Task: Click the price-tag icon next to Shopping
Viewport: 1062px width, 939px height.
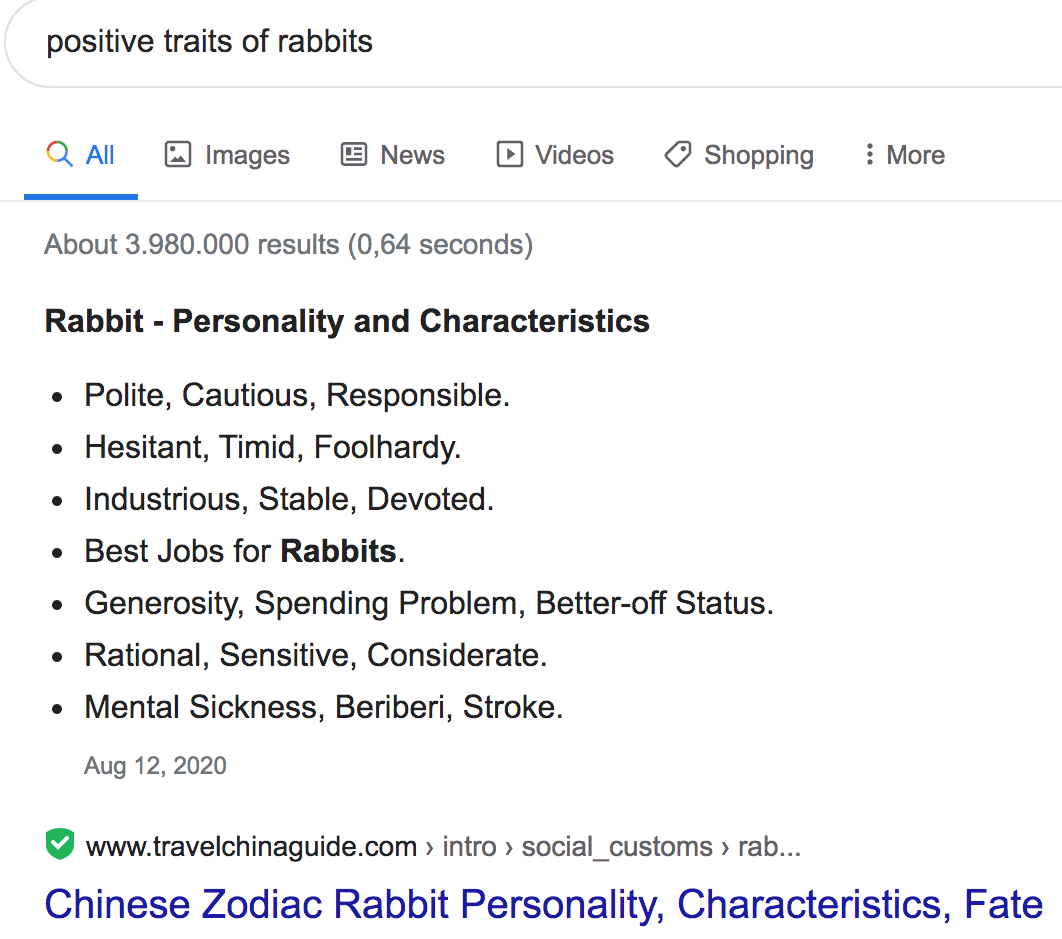Action: (678, 154)
